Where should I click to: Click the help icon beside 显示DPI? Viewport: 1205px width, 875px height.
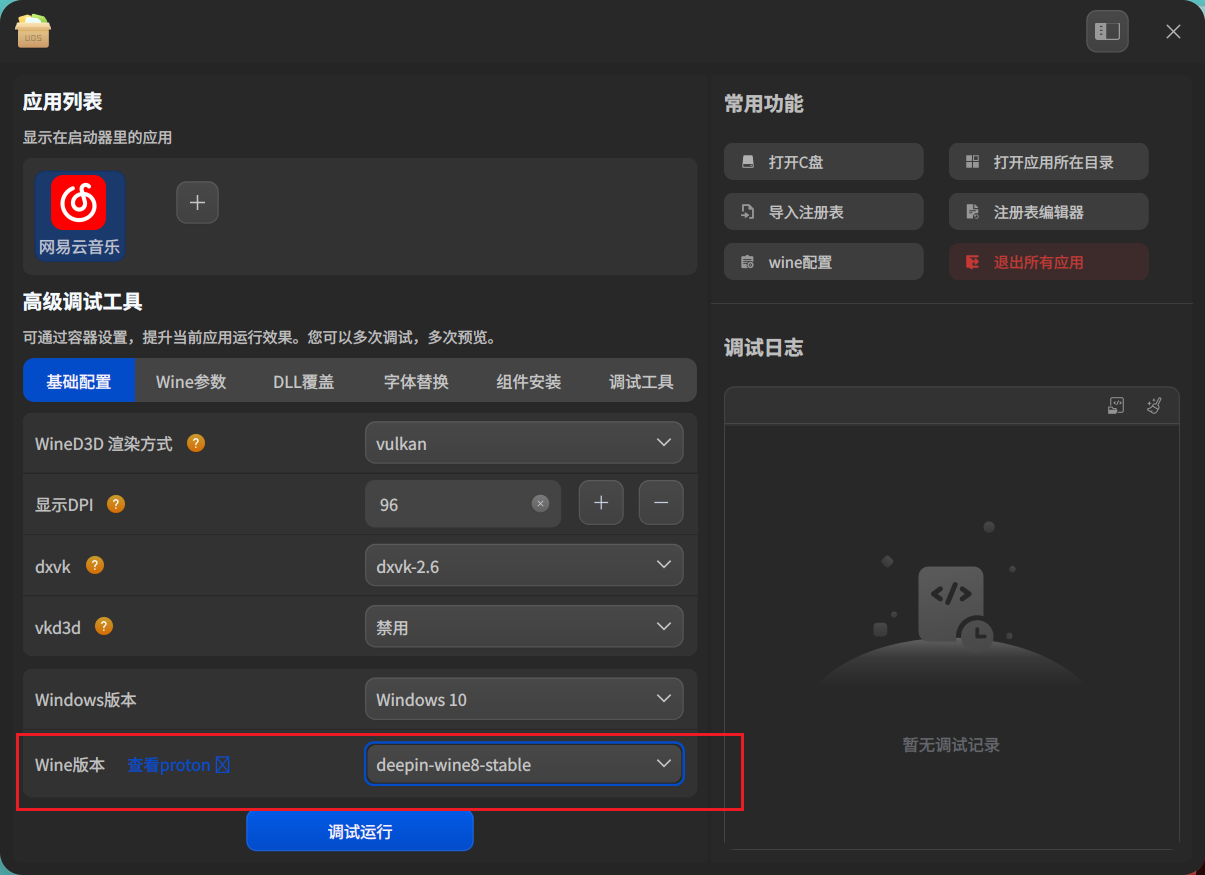point(116,504)
